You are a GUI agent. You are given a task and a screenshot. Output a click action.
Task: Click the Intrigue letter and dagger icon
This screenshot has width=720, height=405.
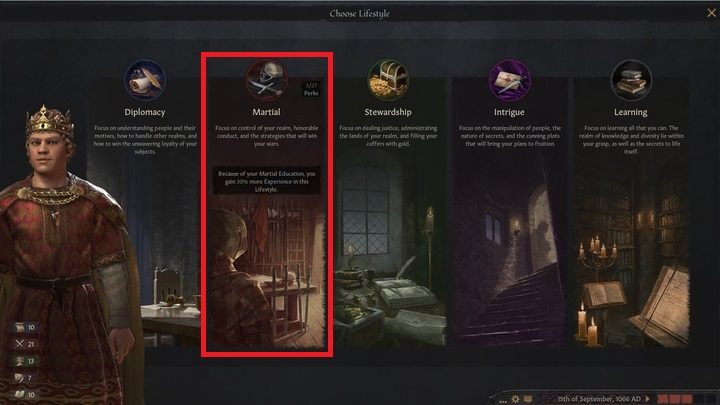tap(509, 80)
